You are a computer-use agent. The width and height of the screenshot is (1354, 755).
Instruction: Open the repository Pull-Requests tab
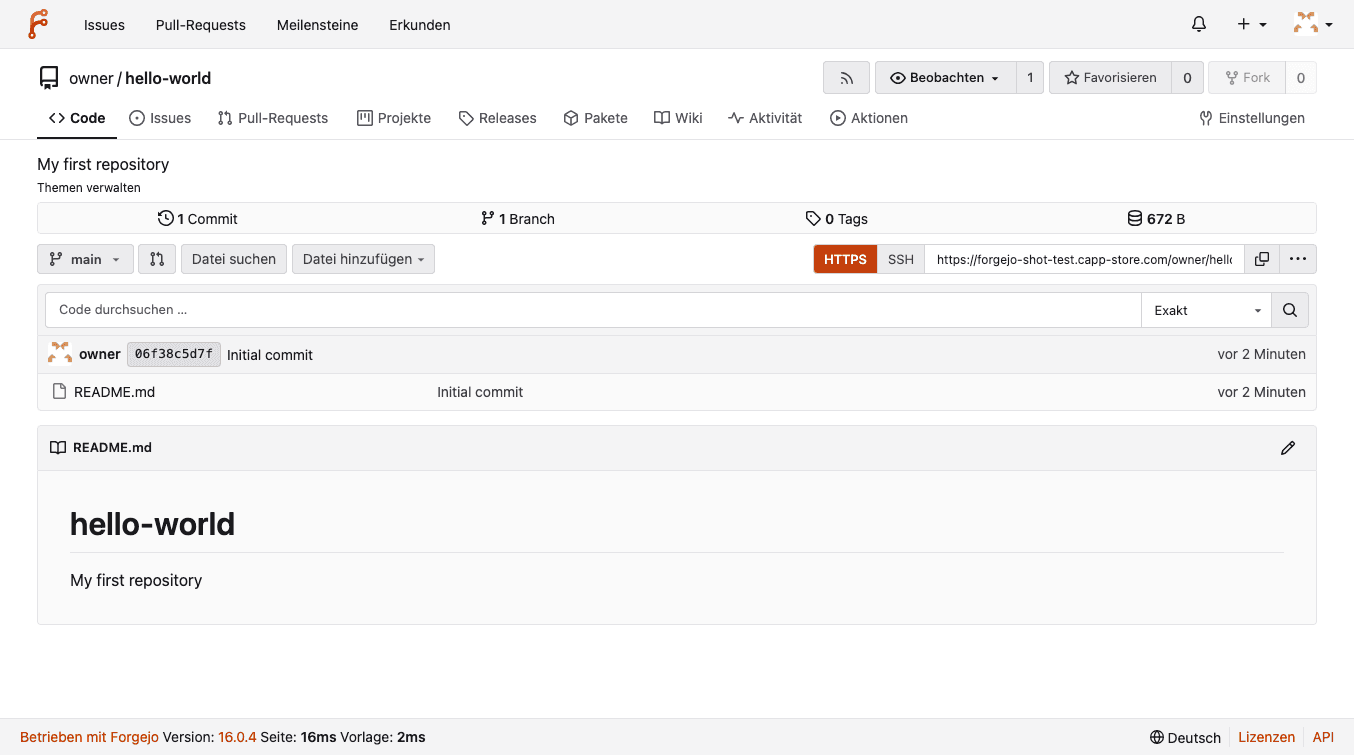click(x=273, y=118)
